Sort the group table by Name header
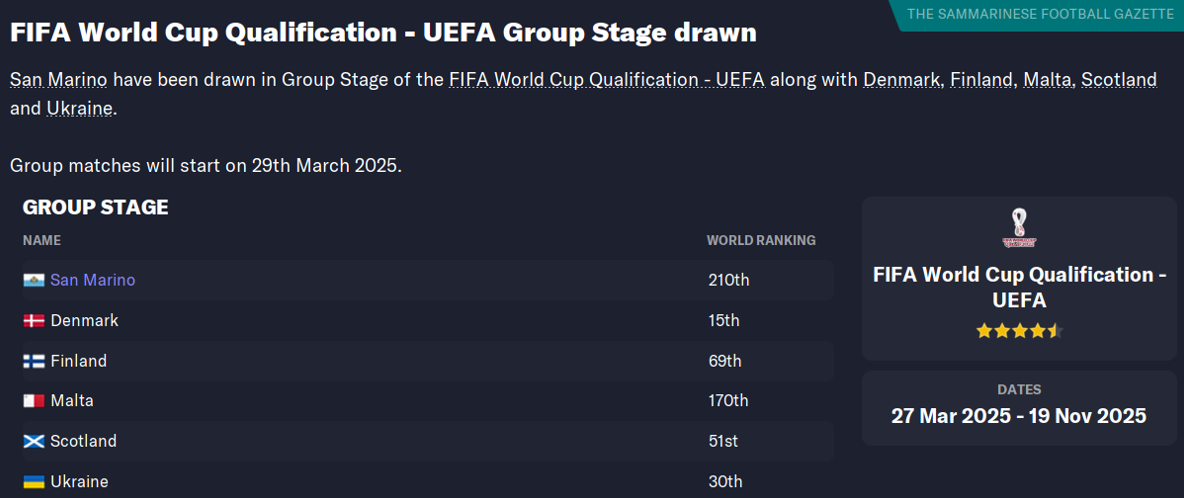The image size is (1184, 498). click(x=42, y=241)
